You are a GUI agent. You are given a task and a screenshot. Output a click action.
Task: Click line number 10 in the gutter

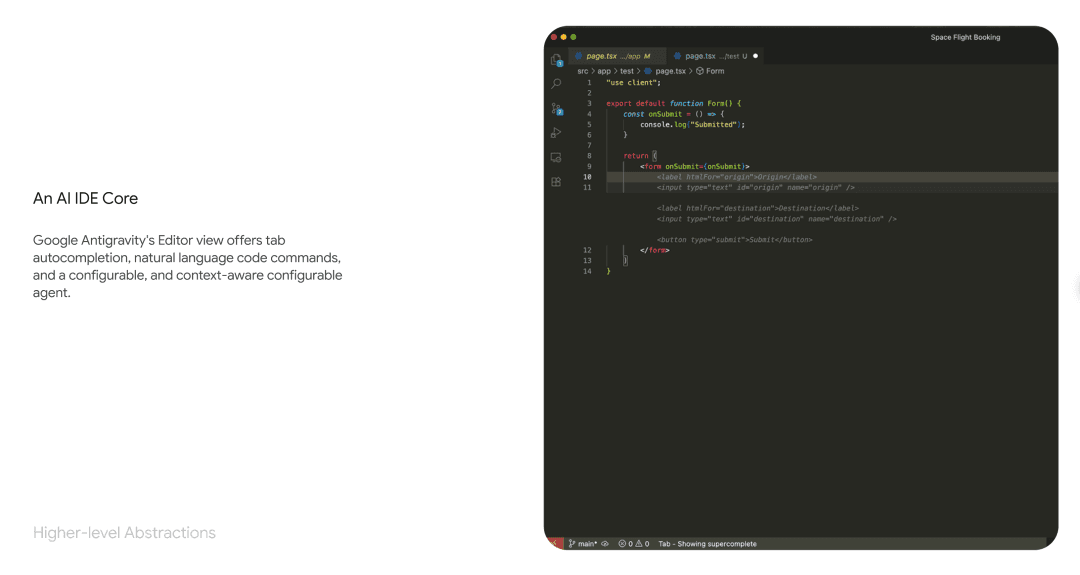tap(587, 177)
